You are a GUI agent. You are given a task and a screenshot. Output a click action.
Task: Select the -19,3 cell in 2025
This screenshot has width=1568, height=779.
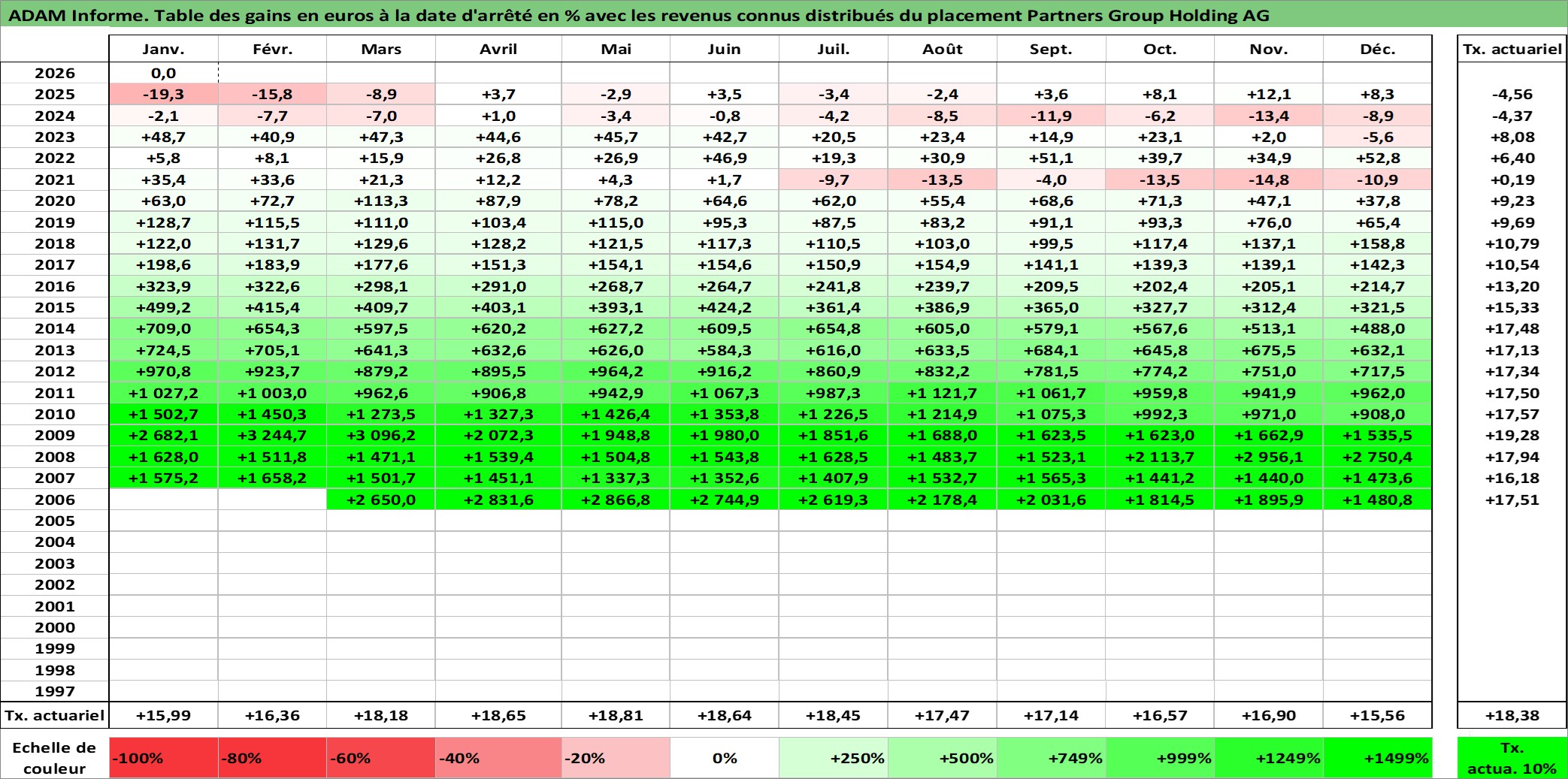[163, 94]
